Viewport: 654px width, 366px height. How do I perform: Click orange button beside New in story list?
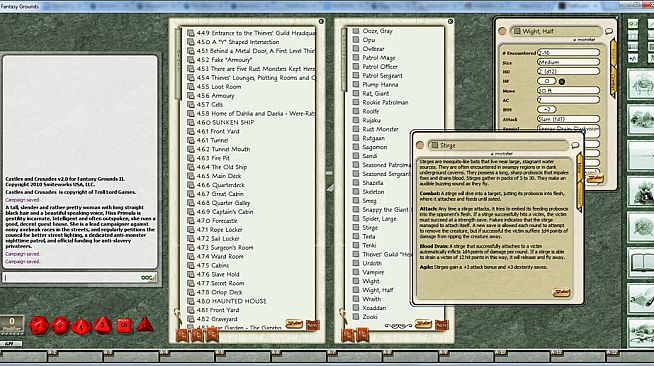pyautogui.click(x=294, y=324)
